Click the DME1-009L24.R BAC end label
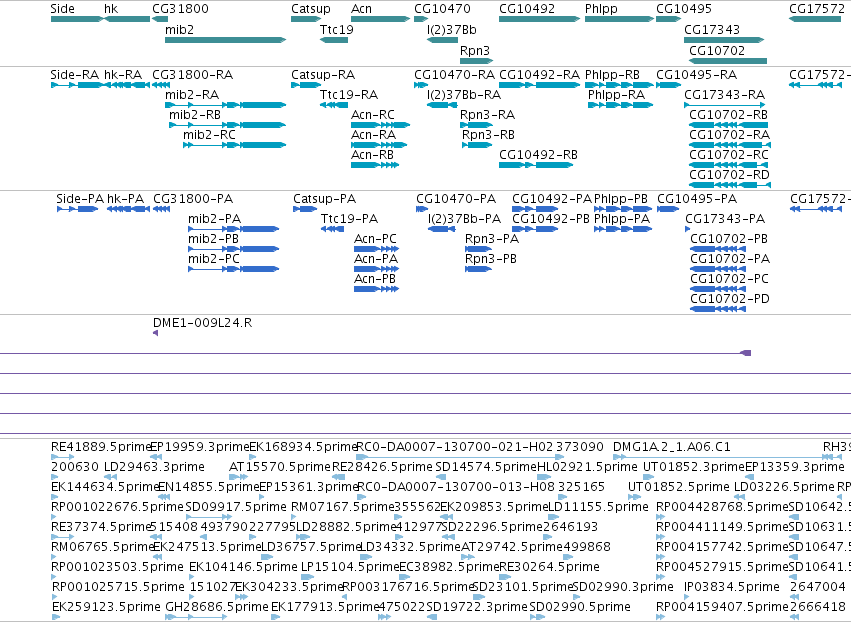 click(202, 323)
